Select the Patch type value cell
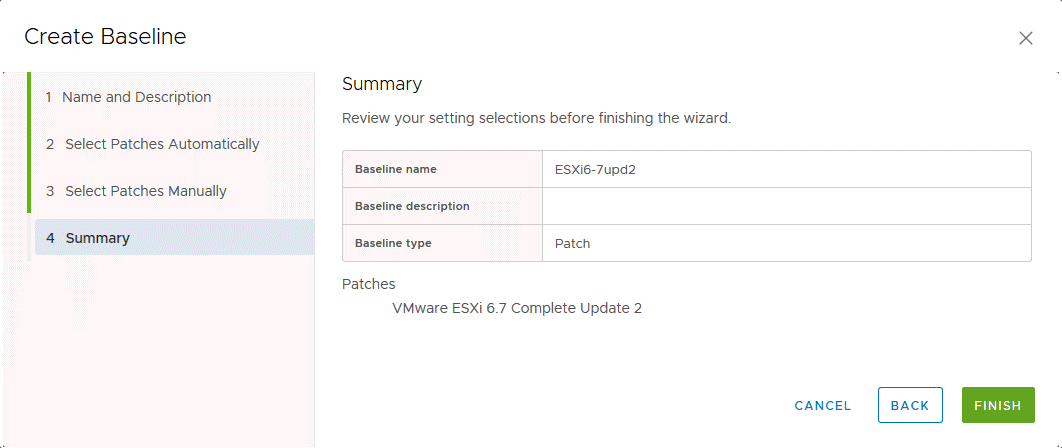 click(572, 243)
